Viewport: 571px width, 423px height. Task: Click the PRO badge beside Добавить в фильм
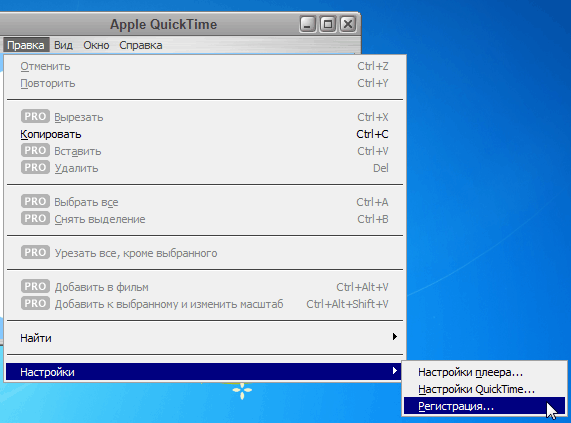click(x=35, y=286)
